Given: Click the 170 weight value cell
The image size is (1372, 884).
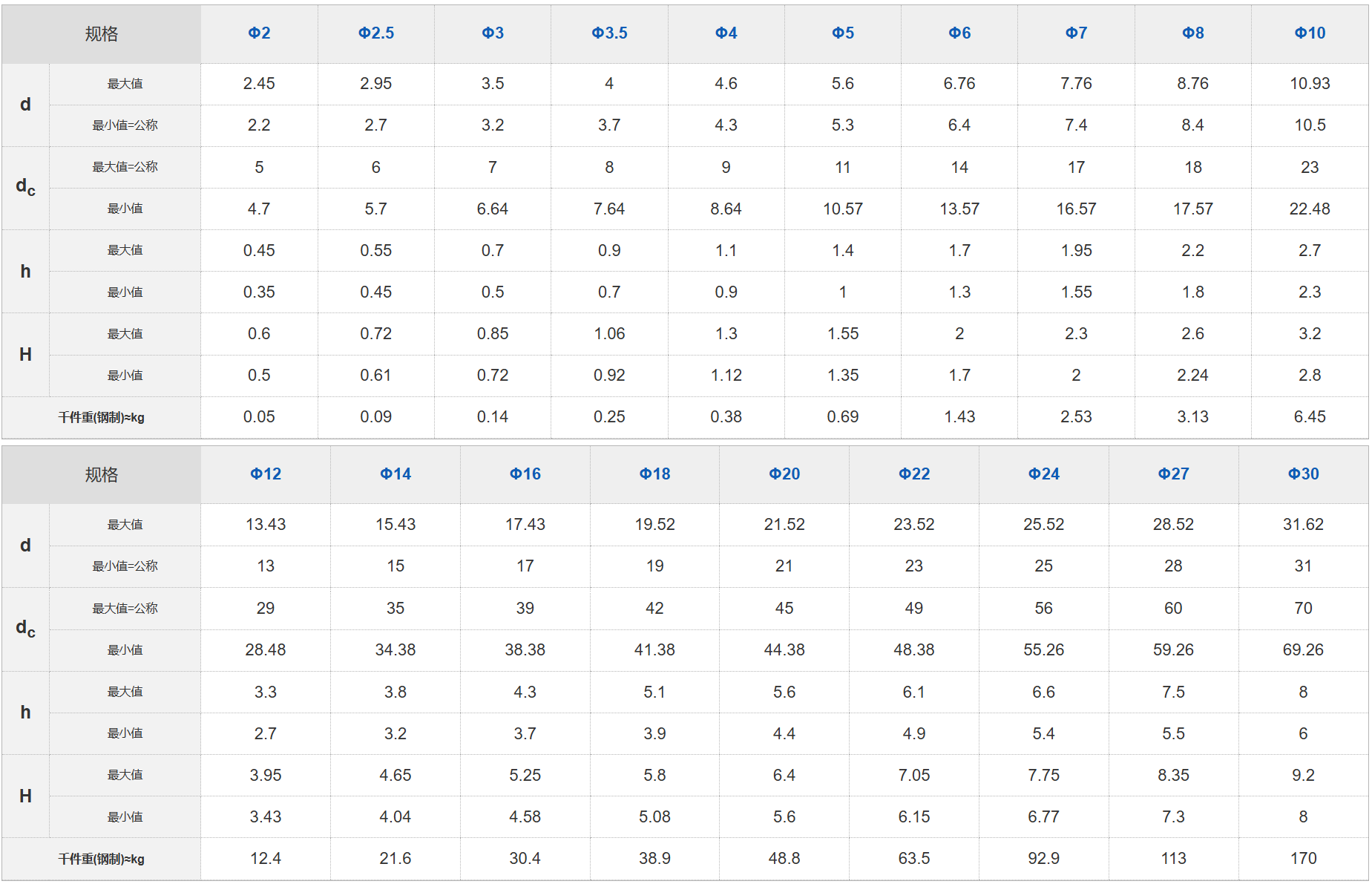Looking at the screenshot, I should coord(1303,859).
